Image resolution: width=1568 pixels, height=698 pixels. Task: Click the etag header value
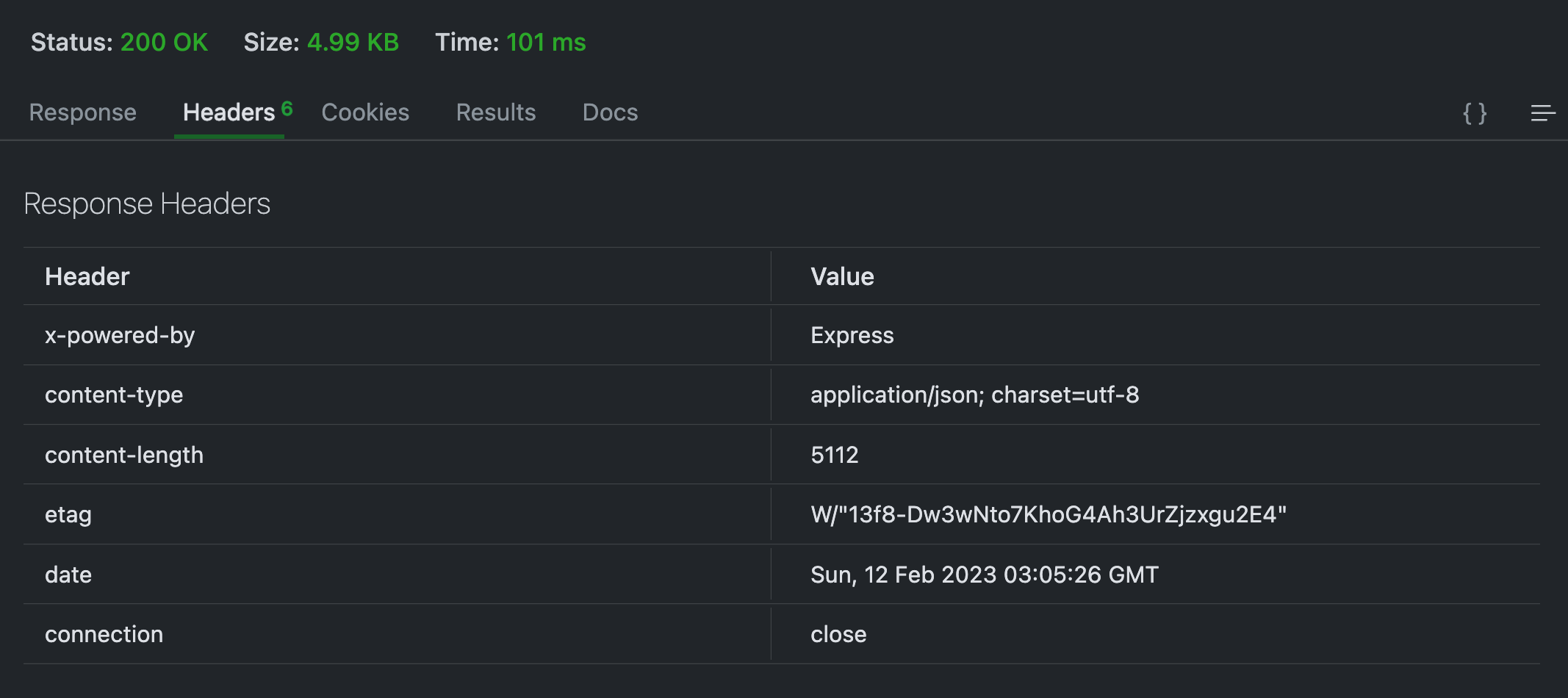1048,514
